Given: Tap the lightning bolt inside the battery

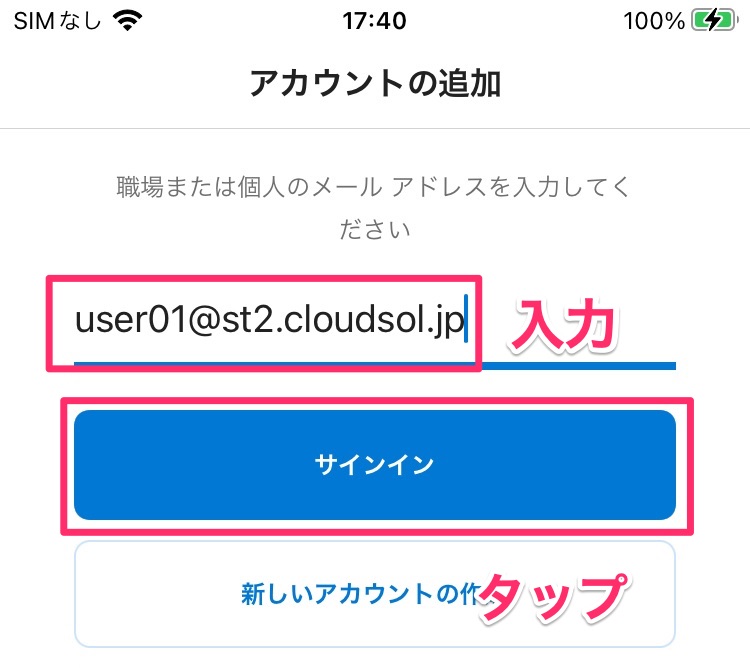Looking at the screenshot, I should point(714,21).
